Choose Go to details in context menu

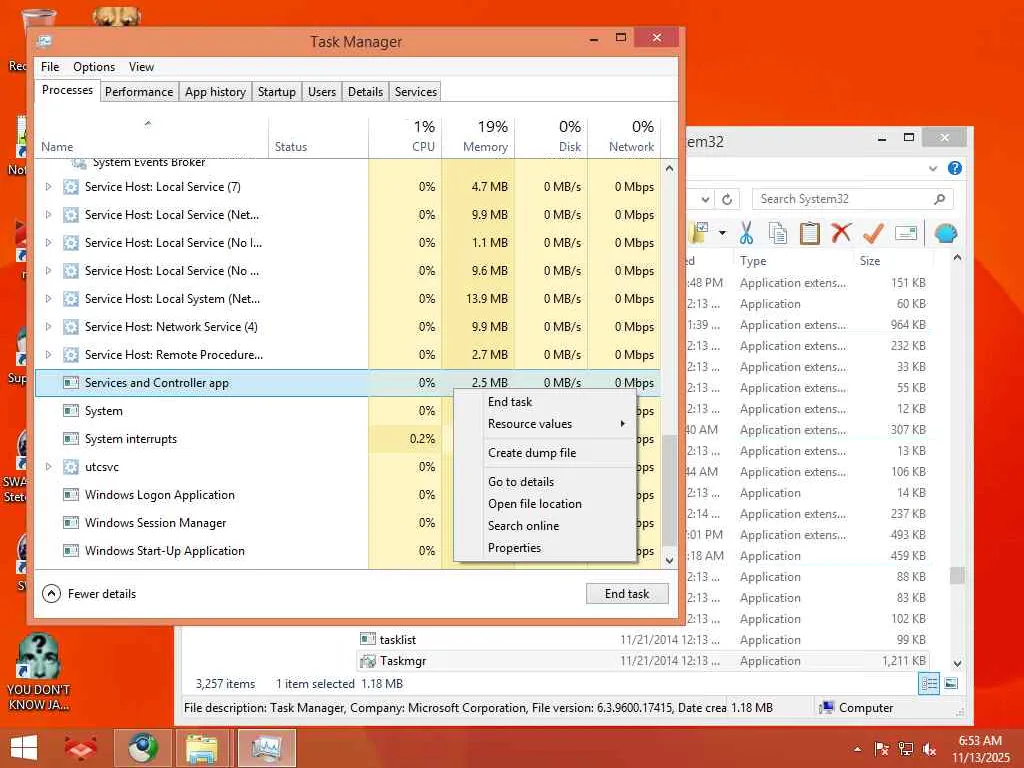coord(544,482)
